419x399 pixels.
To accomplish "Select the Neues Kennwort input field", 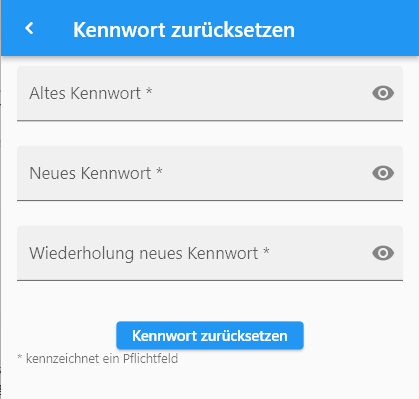I will (x=210, y=173).
